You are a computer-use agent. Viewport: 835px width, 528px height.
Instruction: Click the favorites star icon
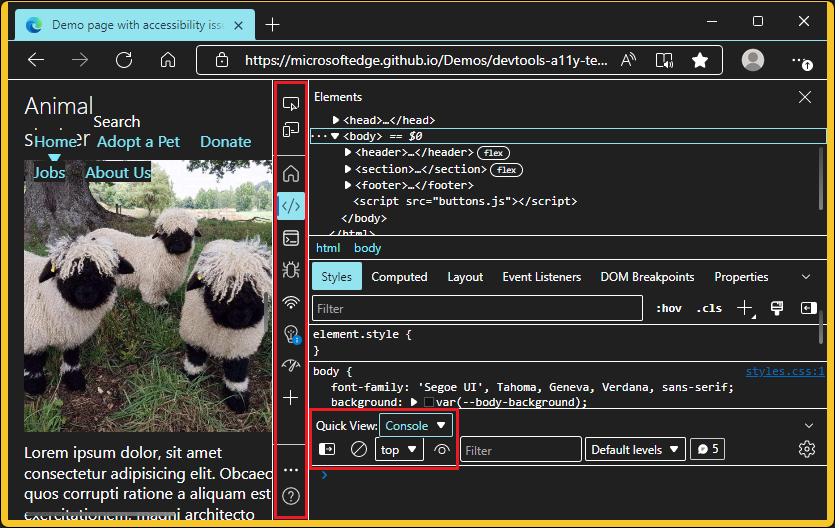tap(700, 60)
